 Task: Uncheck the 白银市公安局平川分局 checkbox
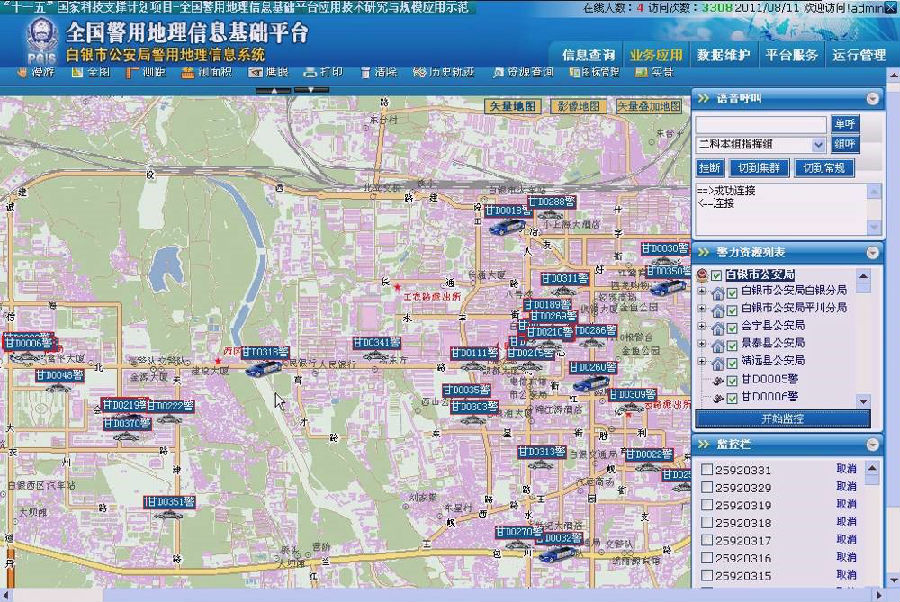(732, 310)
